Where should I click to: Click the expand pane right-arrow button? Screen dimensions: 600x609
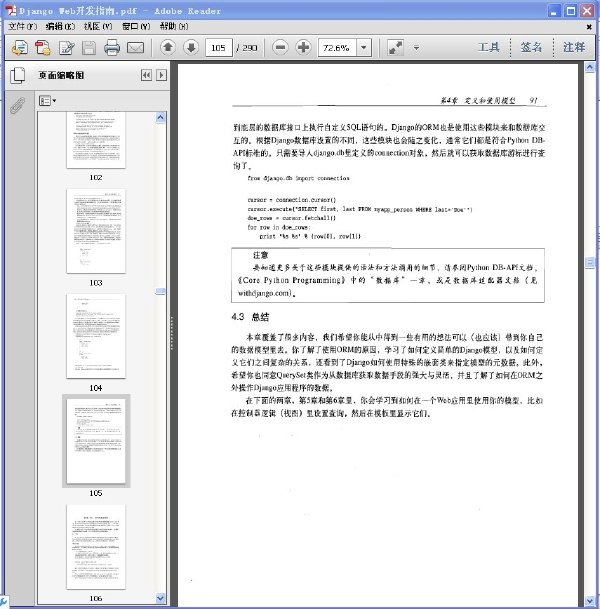pos(161,75)
